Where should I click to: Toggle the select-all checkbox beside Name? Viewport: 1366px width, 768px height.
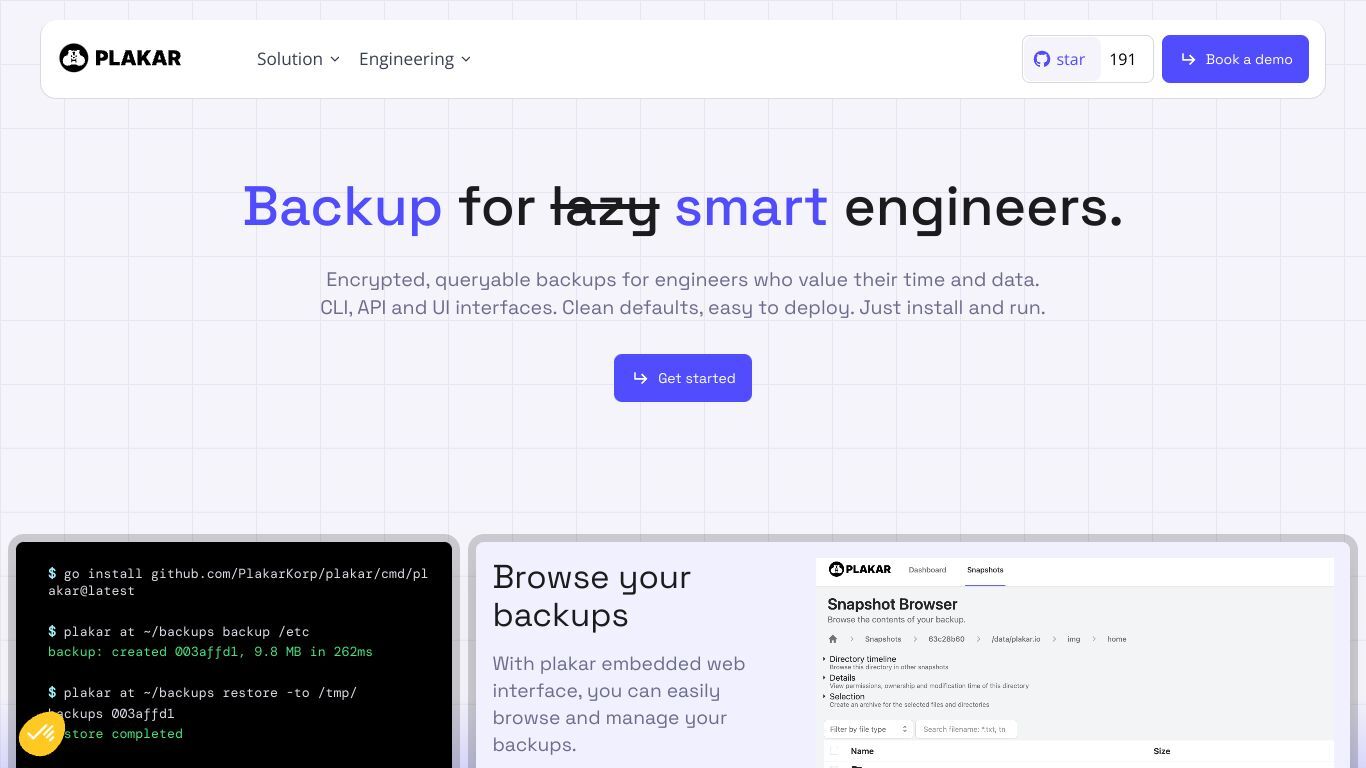coord(835,751)
